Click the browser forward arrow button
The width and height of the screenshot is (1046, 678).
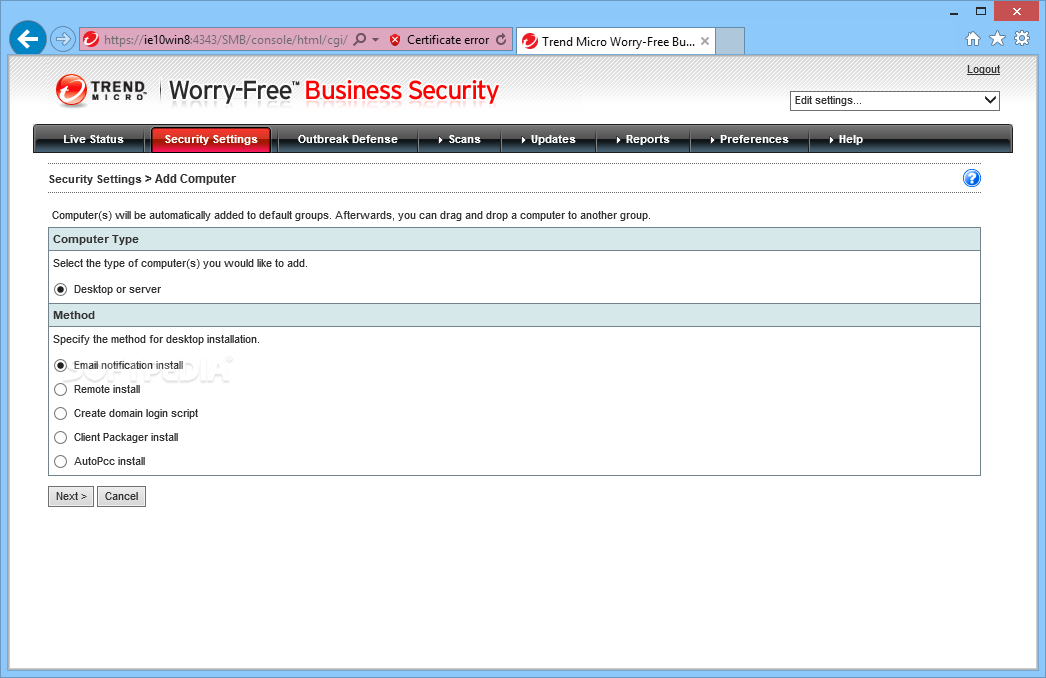[x=63, y=39]
